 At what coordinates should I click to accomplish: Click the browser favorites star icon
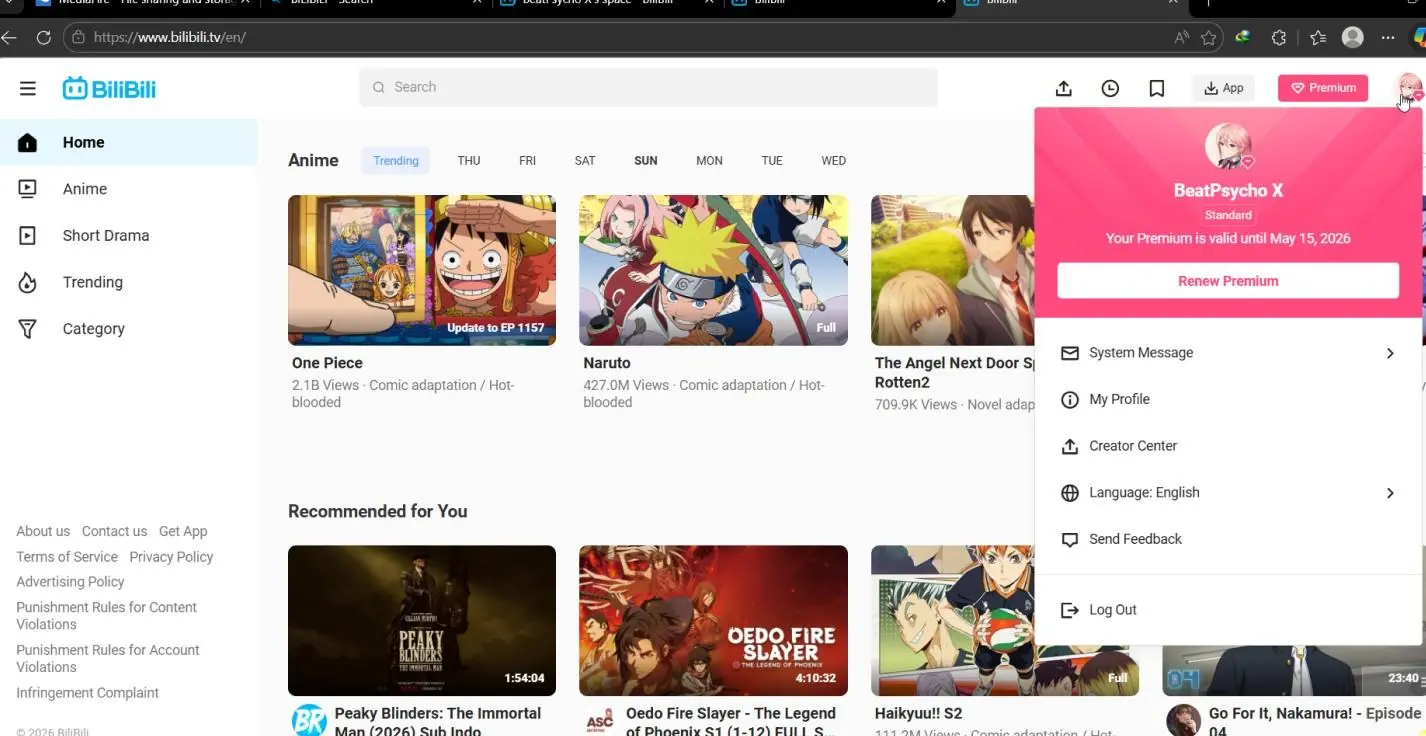(1209, 37)
